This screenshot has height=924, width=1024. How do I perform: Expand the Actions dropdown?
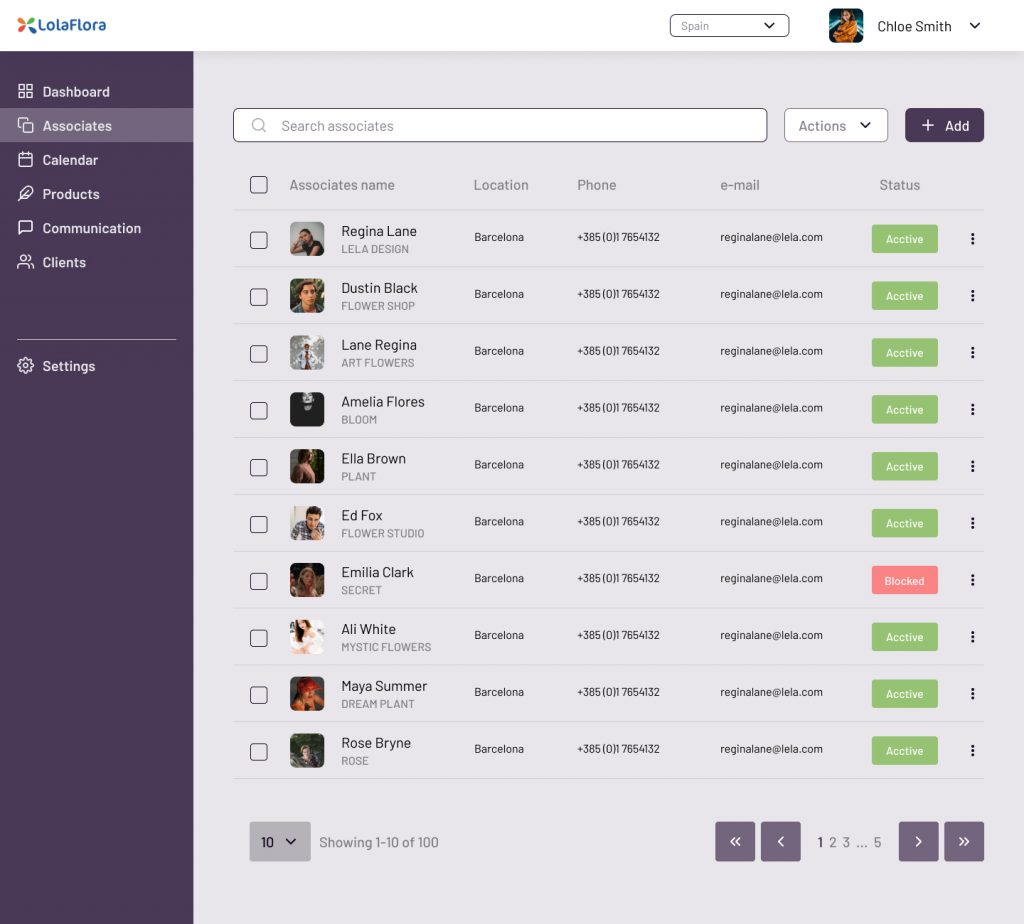[835, 126]
